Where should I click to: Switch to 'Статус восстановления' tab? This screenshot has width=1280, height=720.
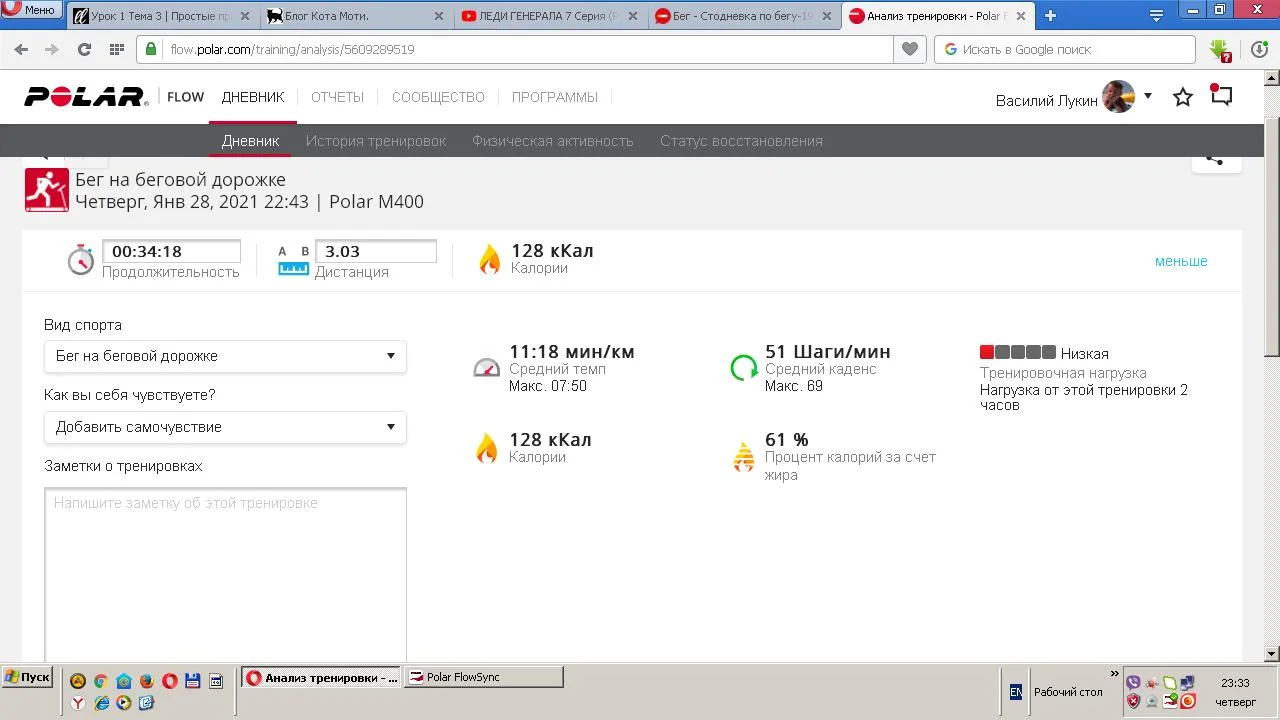pos(741,141)
